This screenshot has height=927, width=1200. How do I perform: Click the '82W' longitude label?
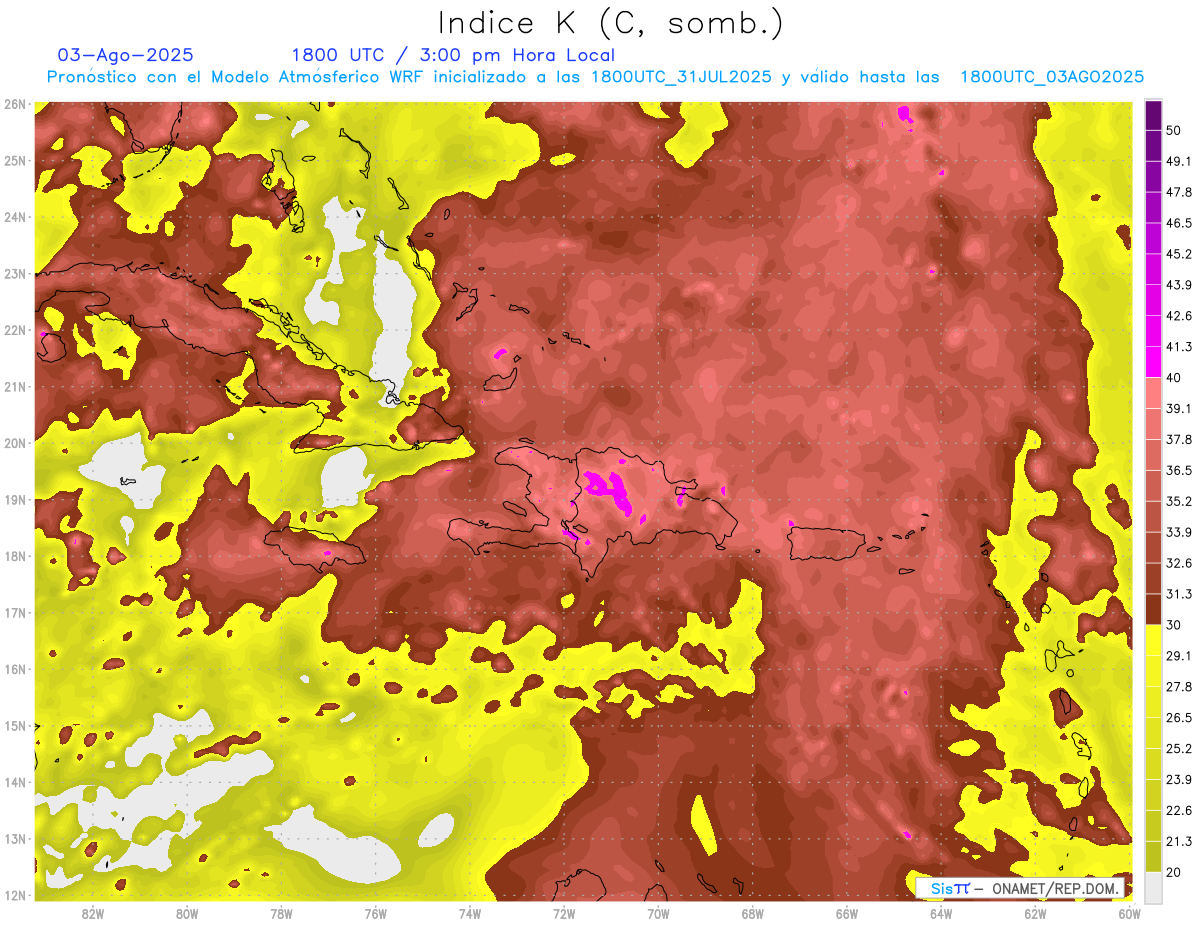coord(93,914)
